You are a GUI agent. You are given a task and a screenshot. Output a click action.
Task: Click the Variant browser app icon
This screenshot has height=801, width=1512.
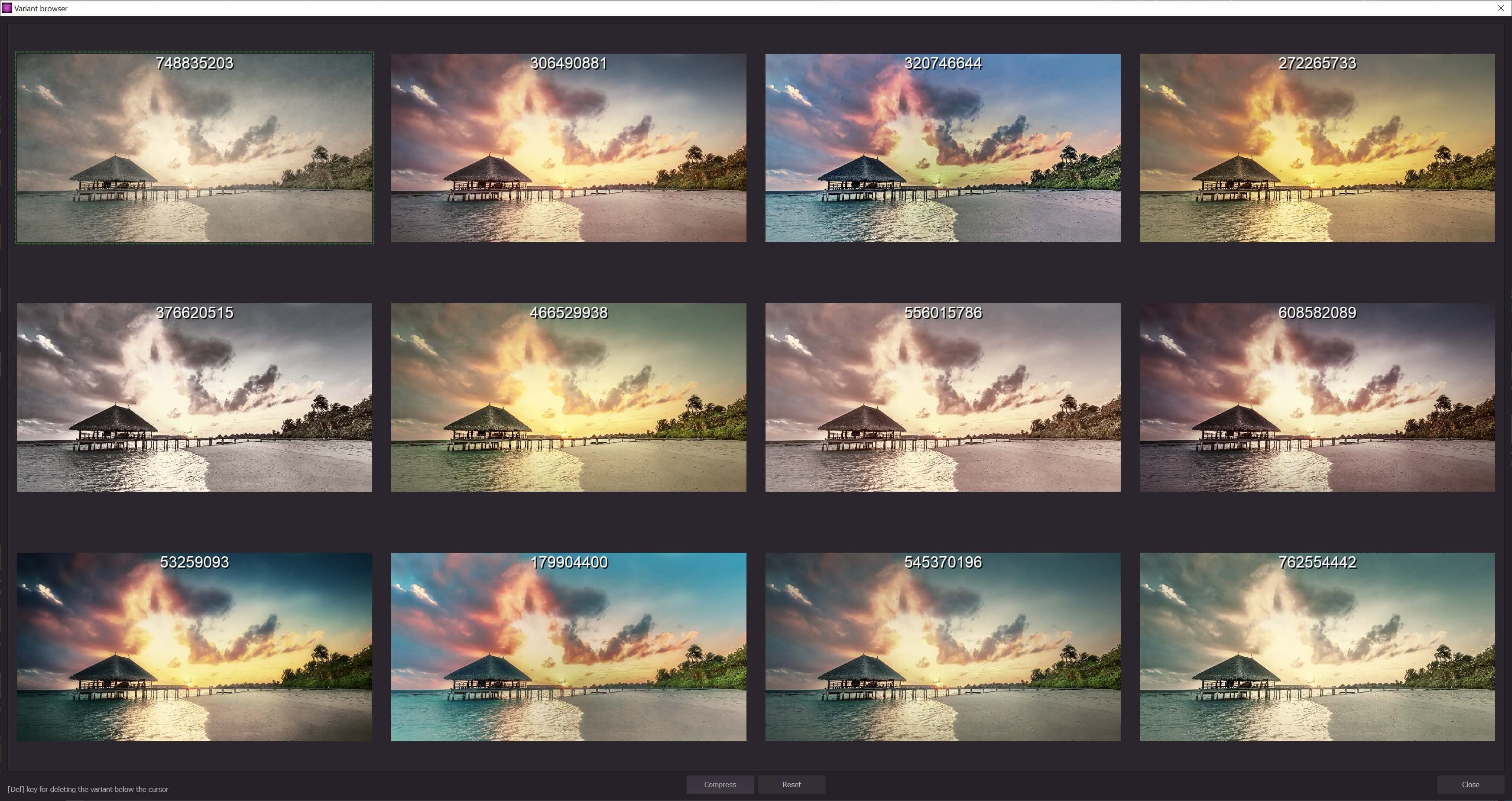[7, 8]
